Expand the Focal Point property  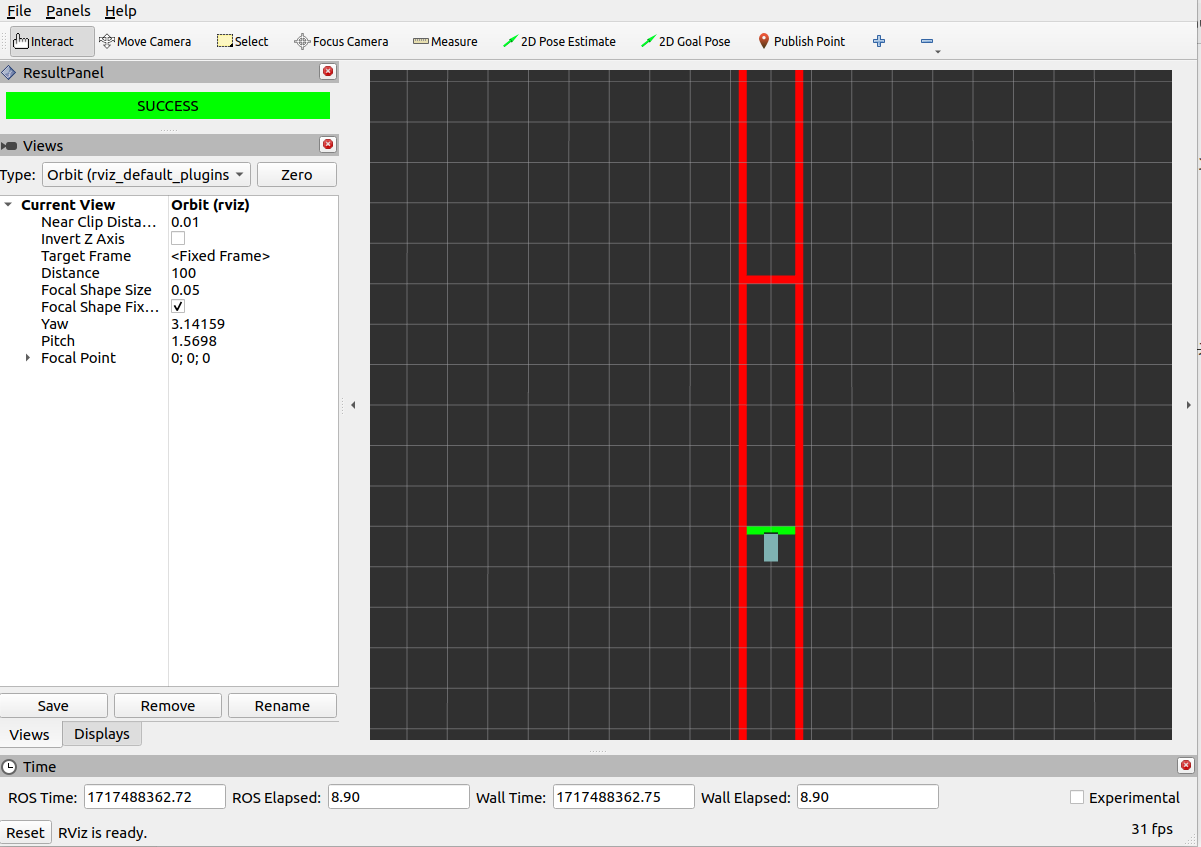(28, 358)
